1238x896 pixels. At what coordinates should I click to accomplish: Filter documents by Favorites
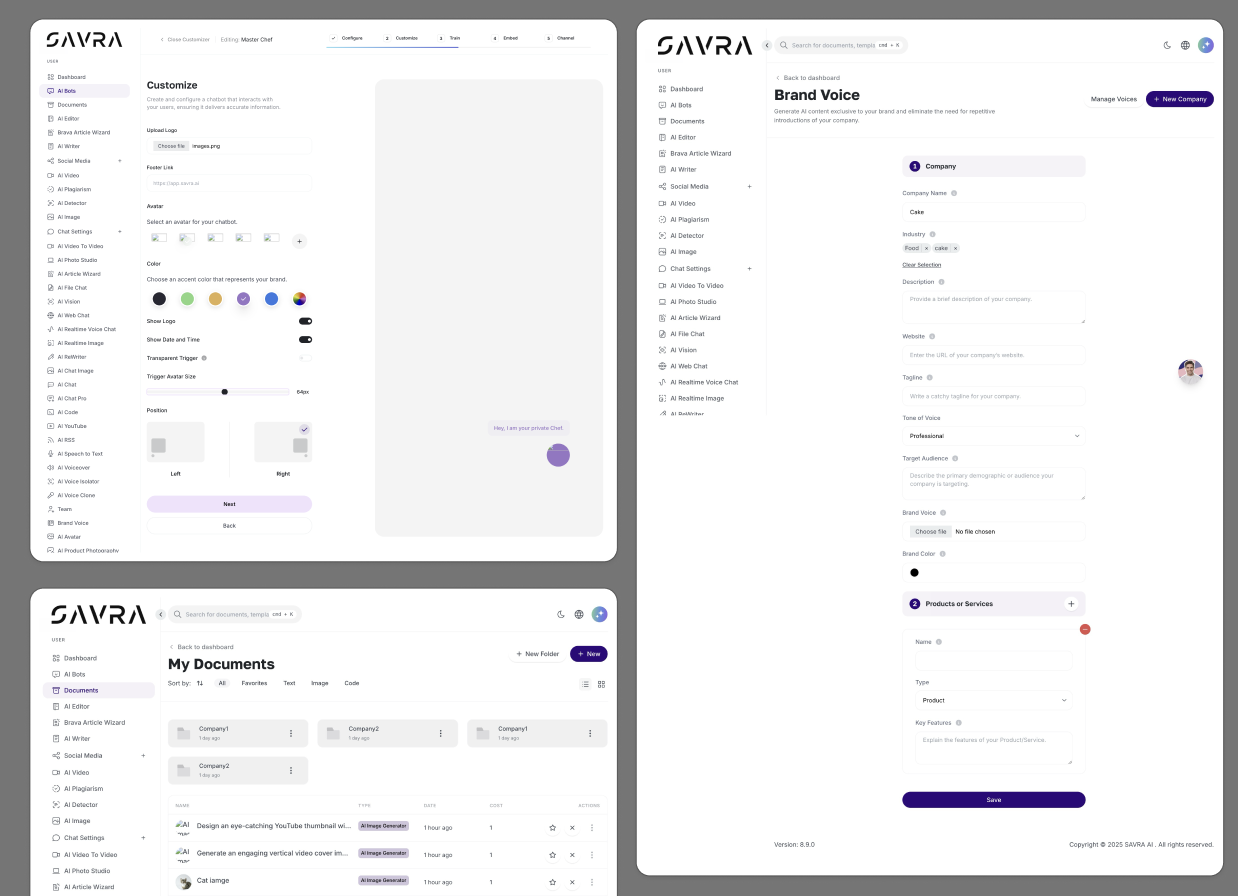point(254,683)
